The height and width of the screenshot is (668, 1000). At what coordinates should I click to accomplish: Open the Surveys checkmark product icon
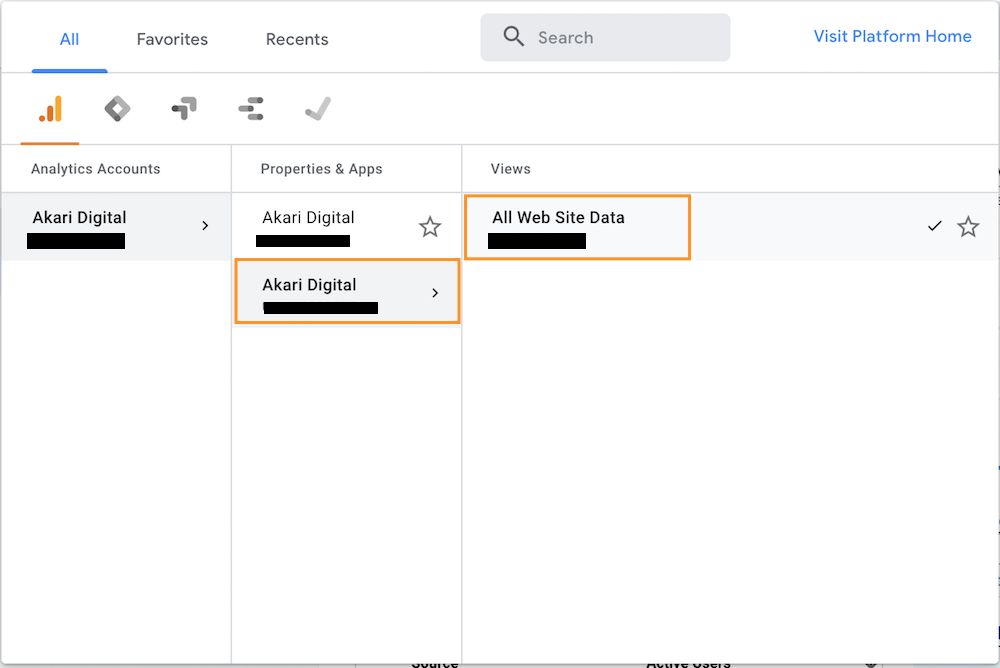click(318, 108)
